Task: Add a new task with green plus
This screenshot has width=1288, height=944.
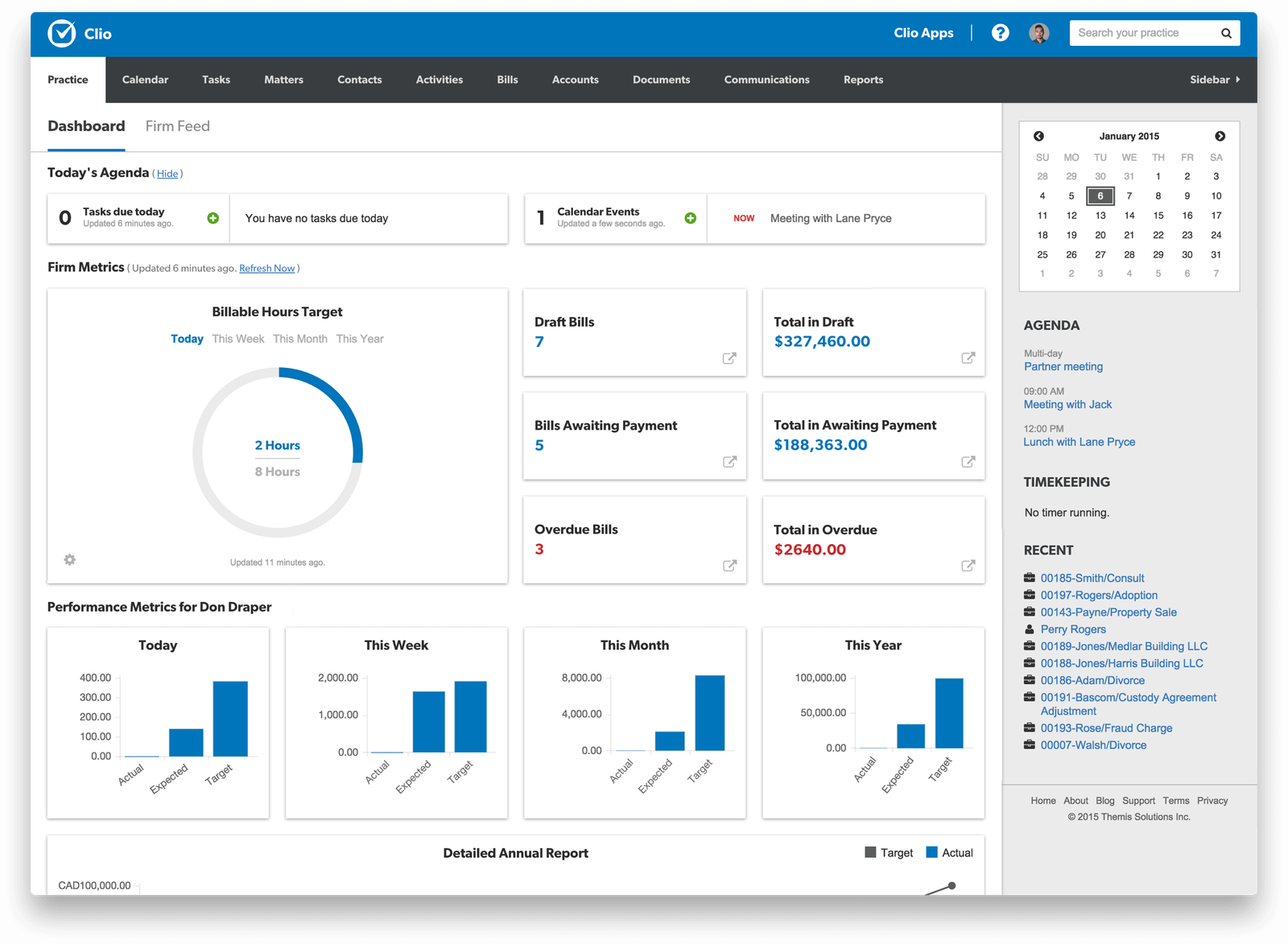Action: click(x=213, y=218)
